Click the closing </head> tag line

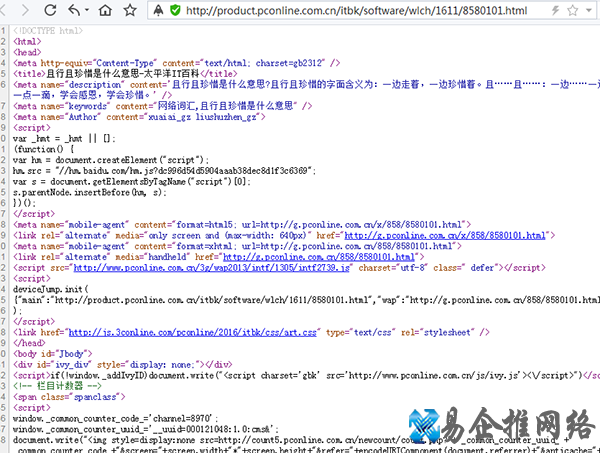click(29, 343)
